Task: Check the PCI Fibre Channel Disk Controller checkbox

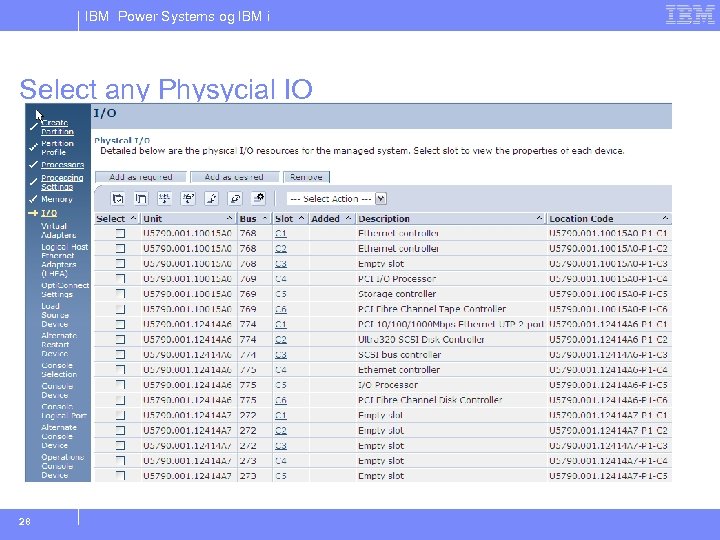Action: (120, 400)
